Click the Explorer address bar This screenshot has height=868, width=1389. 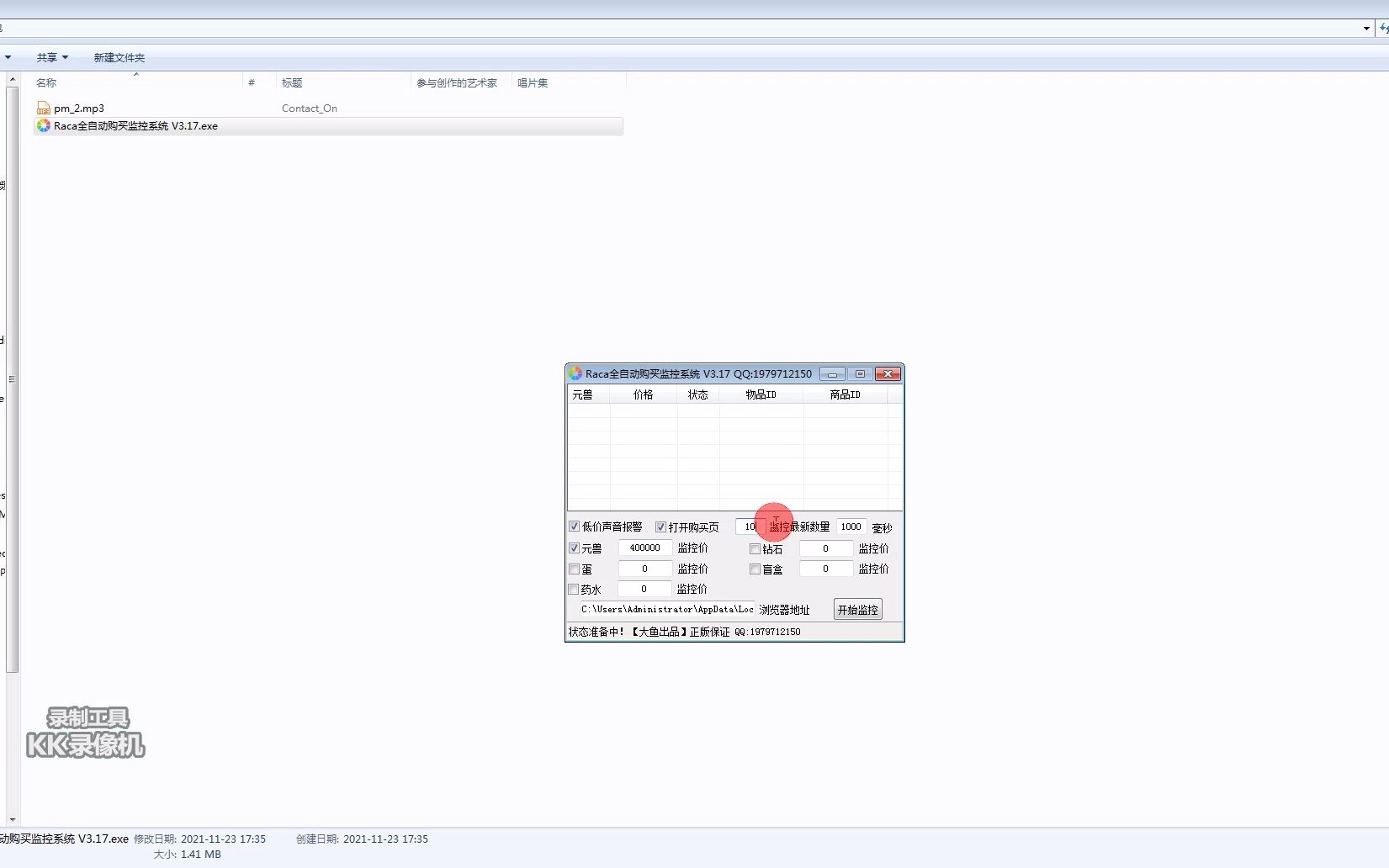[x=678, y=29]
